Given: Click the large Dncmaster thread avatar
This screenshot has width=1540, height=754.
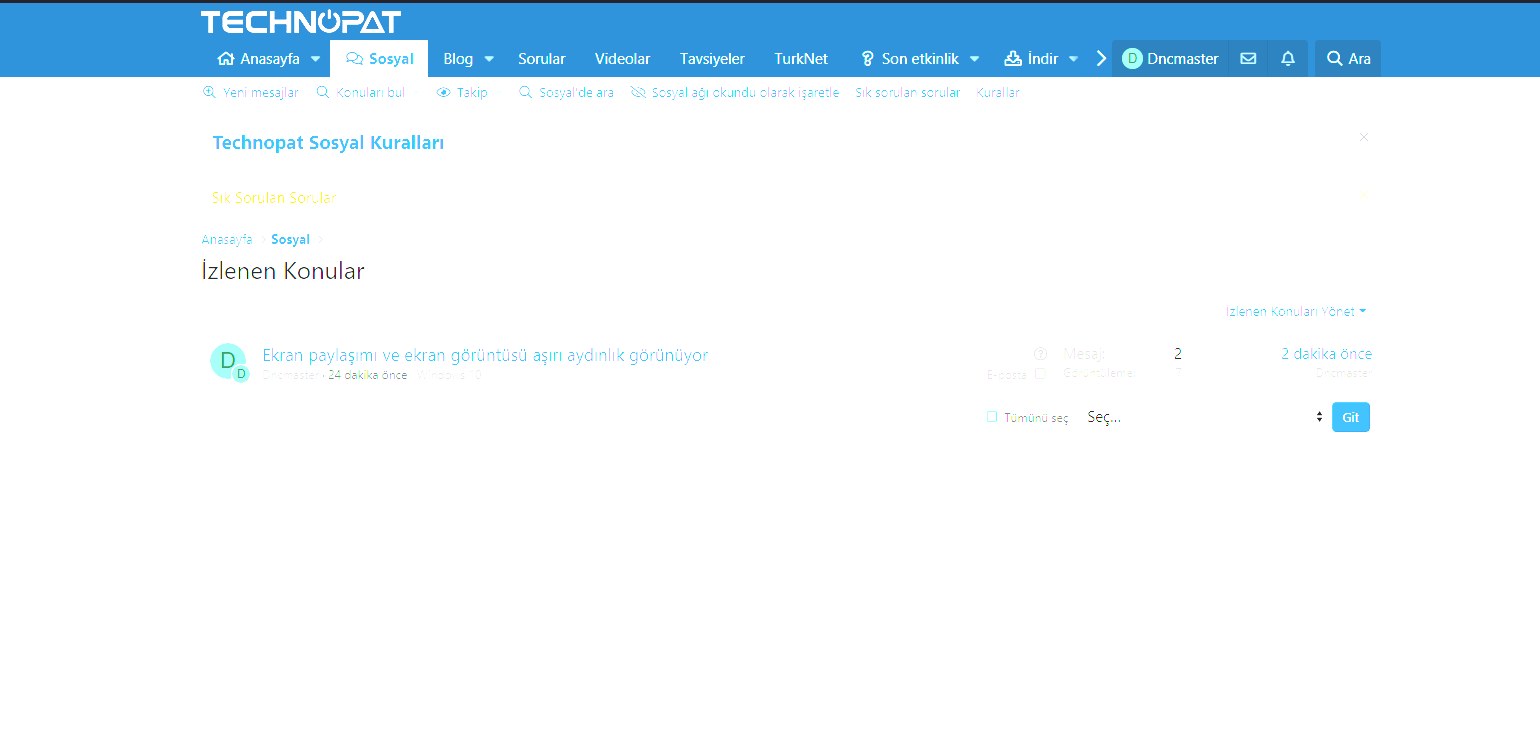Looking at the screenshot, I should pos(227,360).
